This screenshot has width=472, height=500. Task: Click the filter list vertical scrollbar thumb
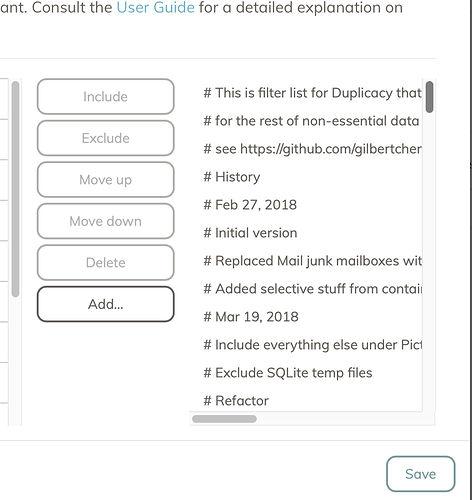pos(430,97)
